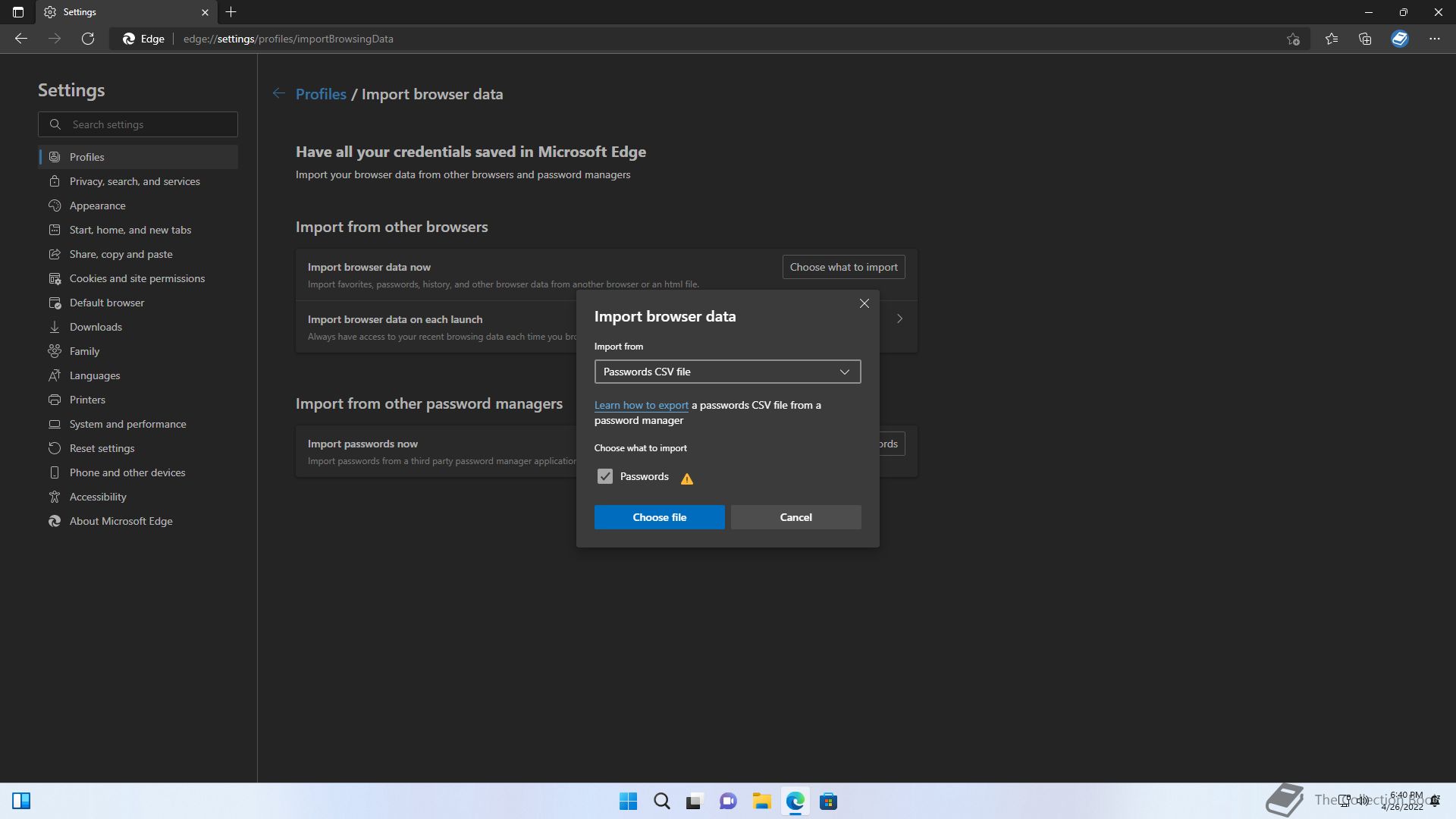The height and width of the screenshot is (819, 1456).
Task: Reload the Settings page
Action: point(88,39)
